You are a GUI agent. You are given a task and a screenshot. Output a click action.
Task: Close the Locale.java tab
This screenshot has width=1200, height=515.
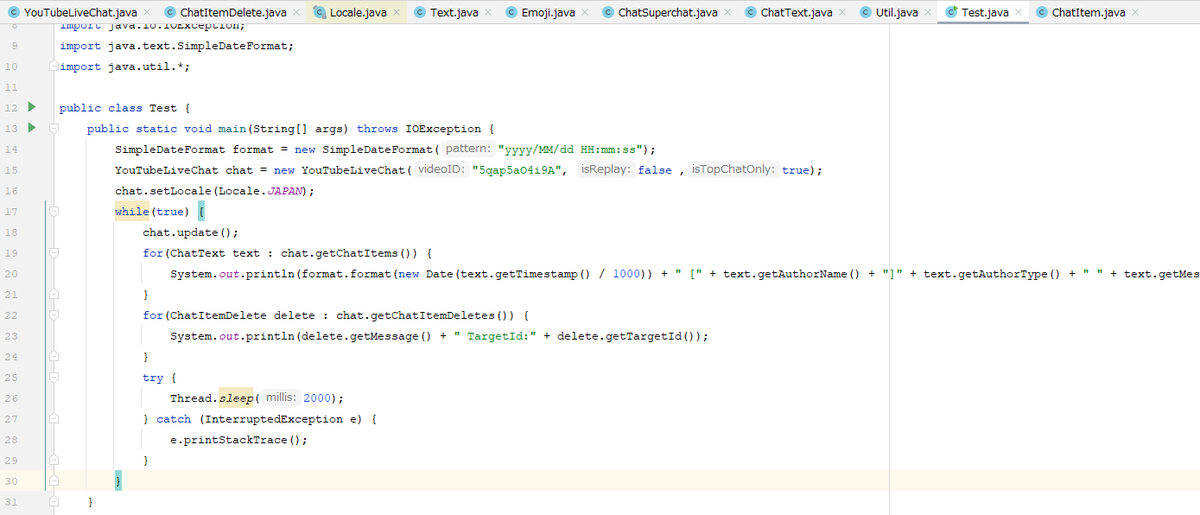pos(397,12)
